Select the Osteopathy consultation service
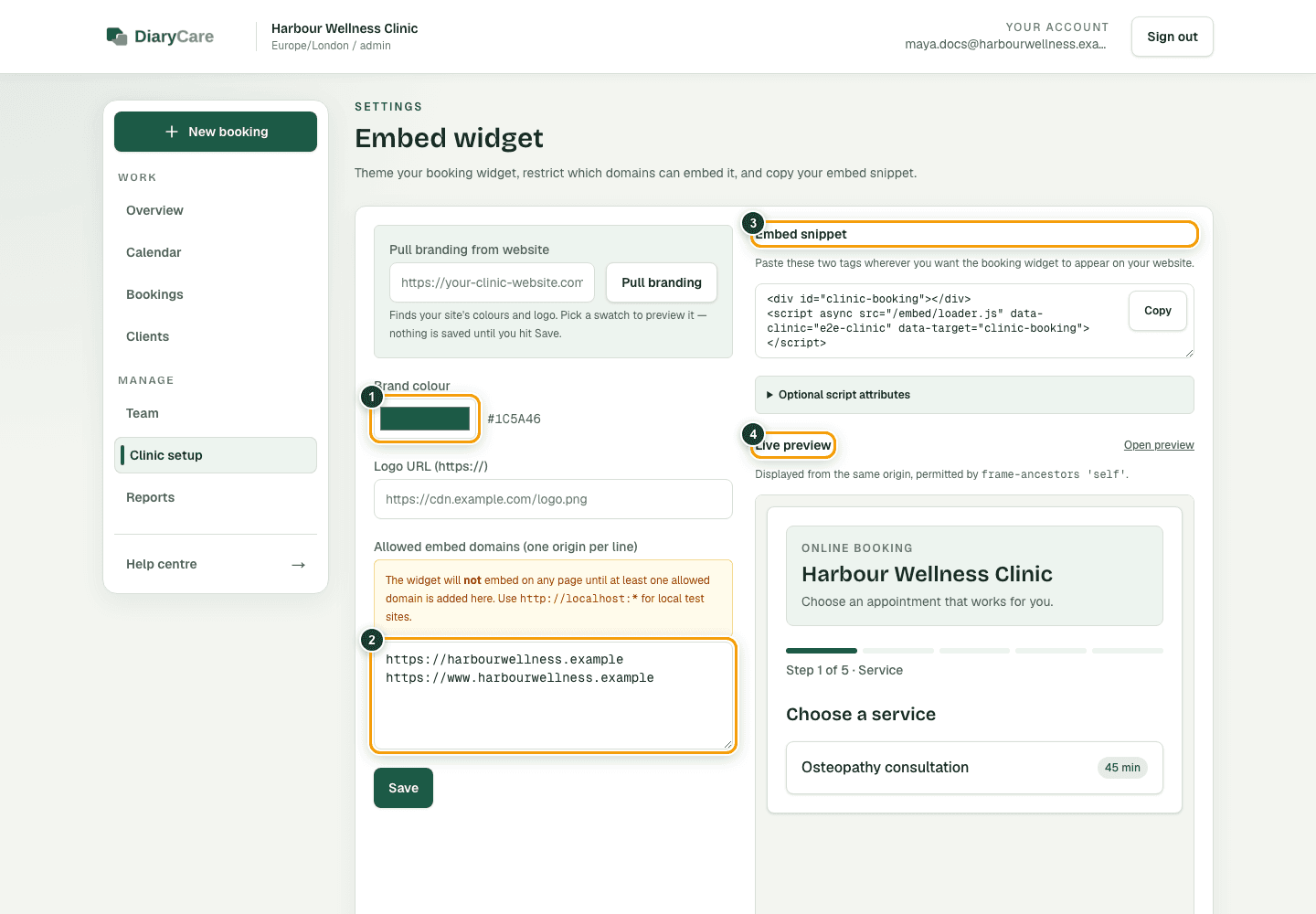The image size is (1316, 914). coord(974,768)
